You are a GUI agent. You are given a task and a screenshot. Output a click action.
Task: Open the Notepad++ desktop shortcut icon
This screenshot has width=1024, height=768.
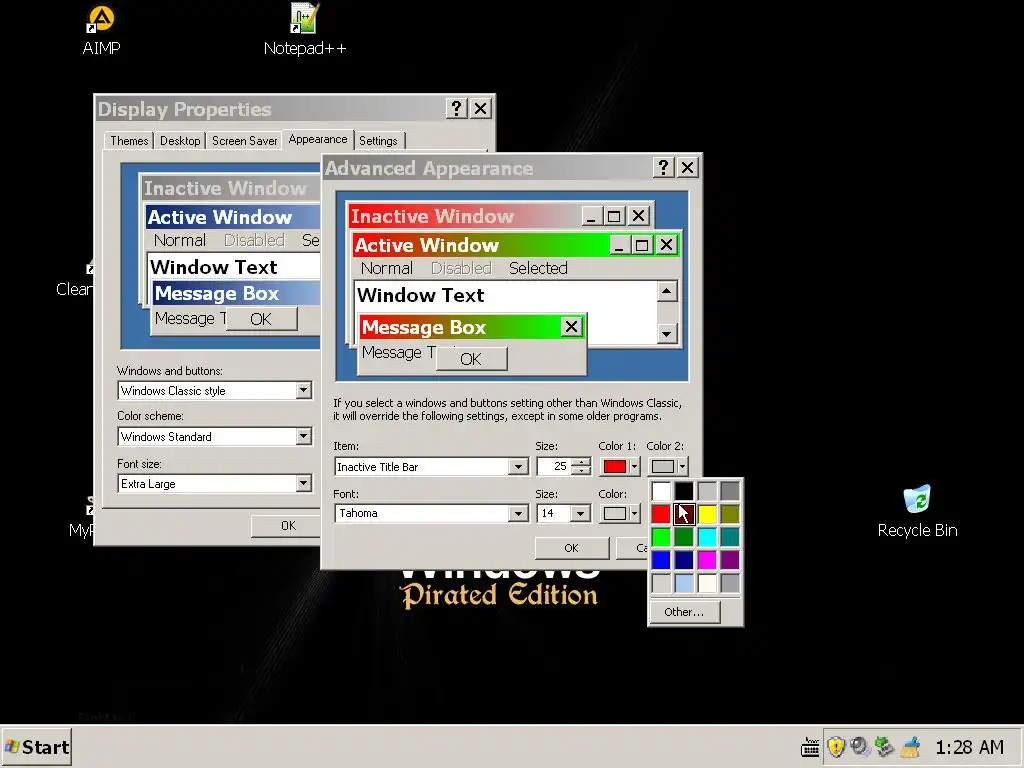coord(304,18)
